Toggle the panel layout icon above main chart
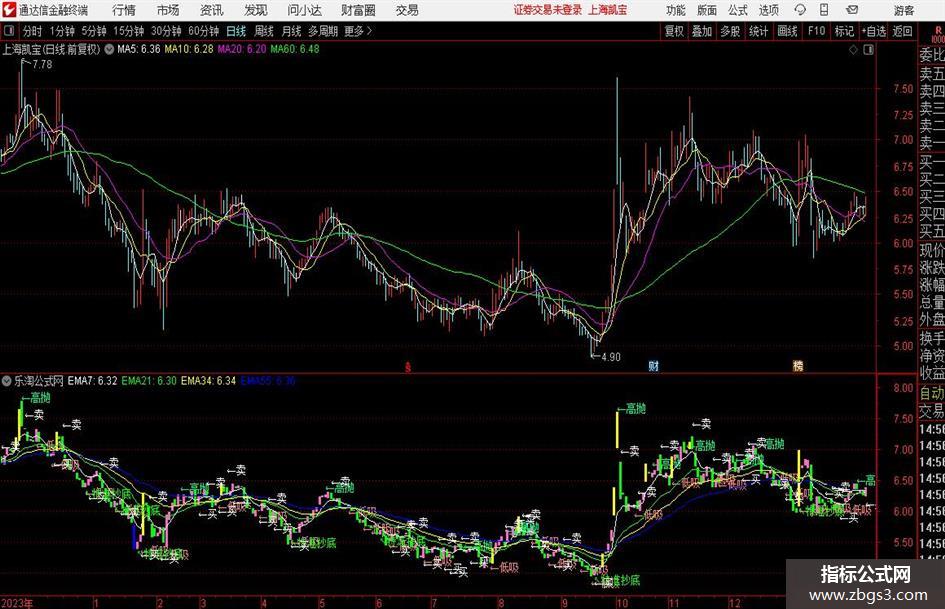This screenshot has height=609, width=945. click(x=868, y=50)
